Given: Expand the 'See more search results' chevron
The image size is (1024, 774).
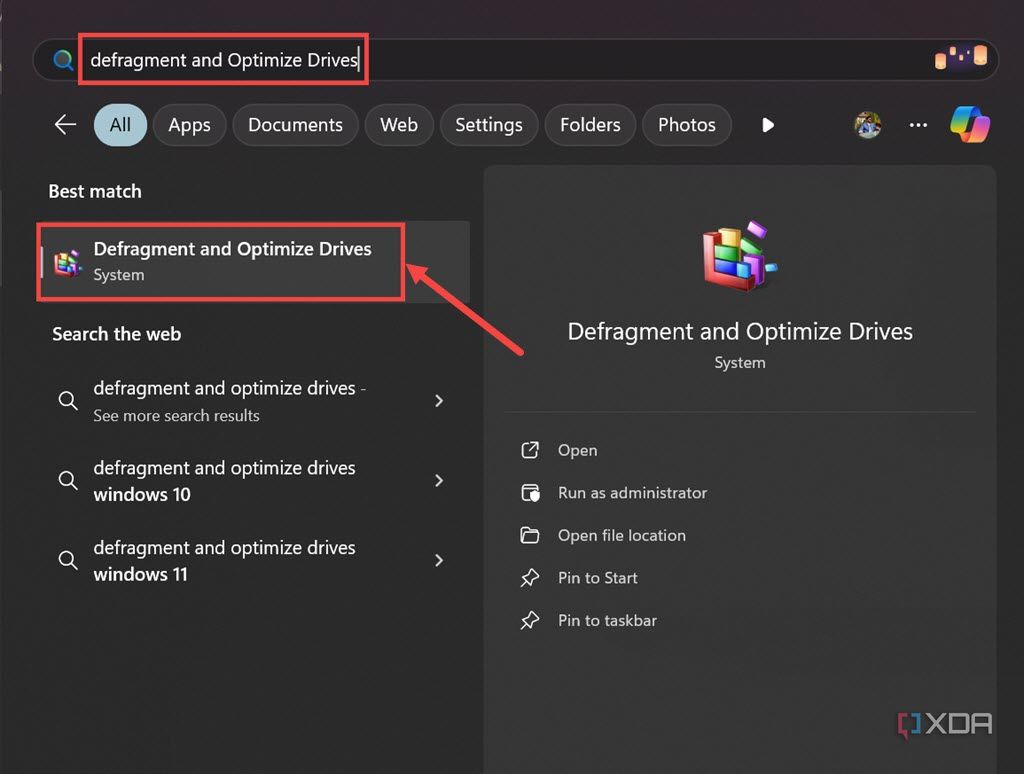Looking at the screenshot, I should pos(439,401).
